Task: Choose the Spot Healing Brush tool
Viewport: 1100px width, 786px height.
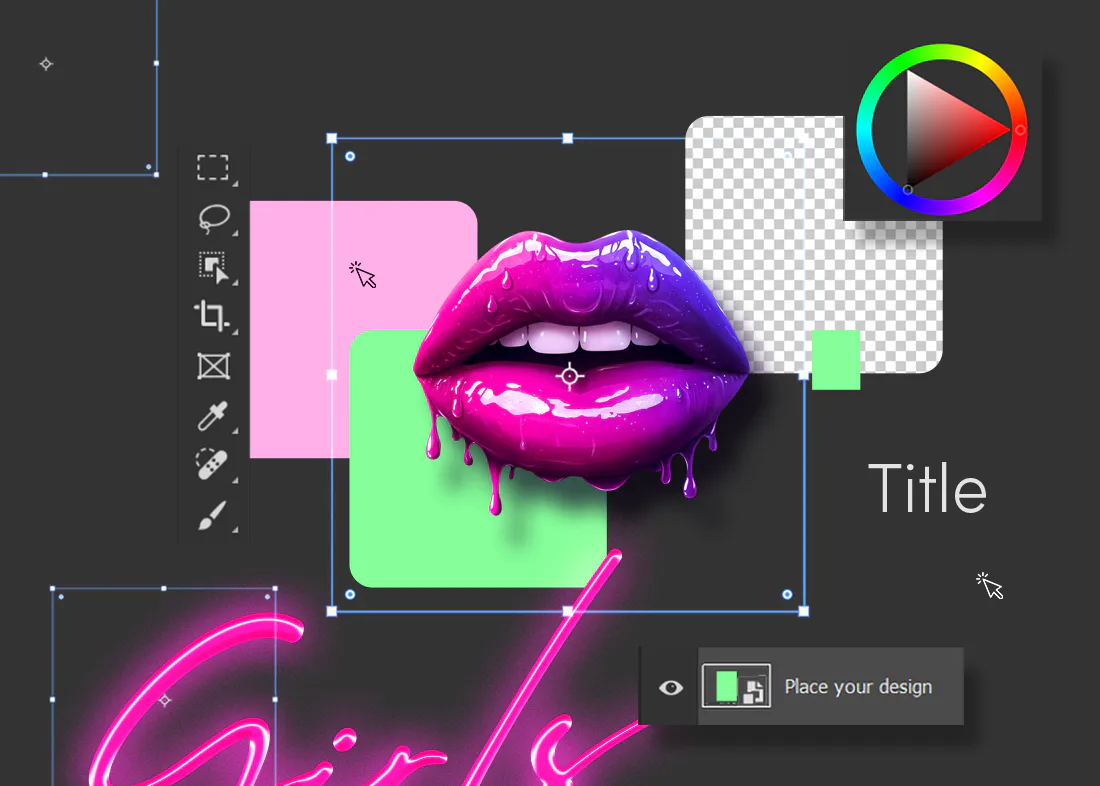Action: (212, 465)
